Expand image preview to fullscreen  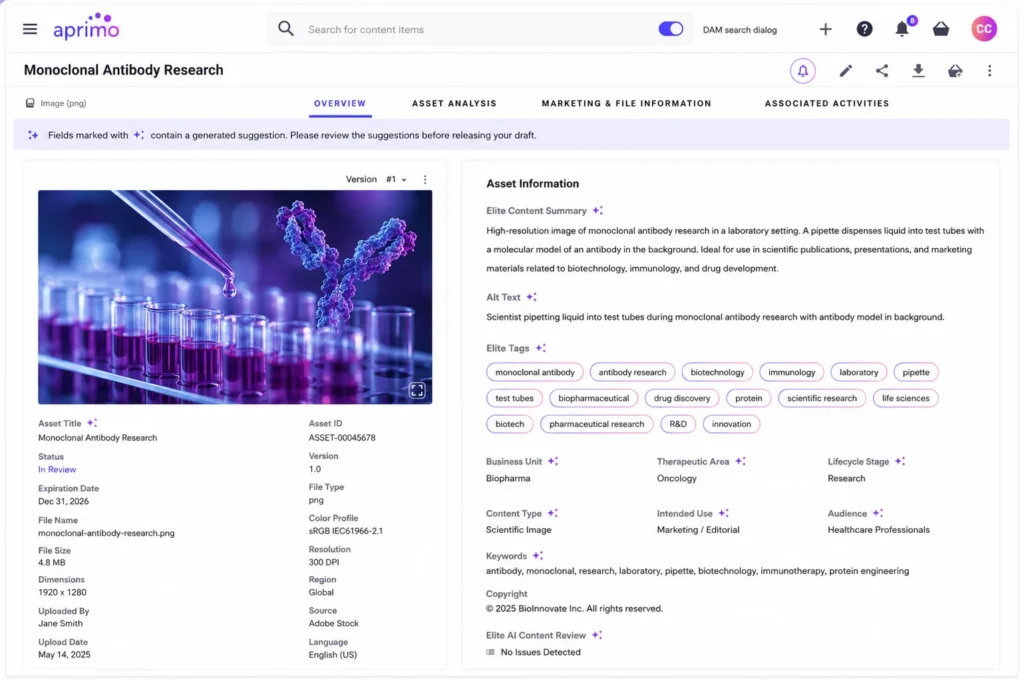[417, 391]
